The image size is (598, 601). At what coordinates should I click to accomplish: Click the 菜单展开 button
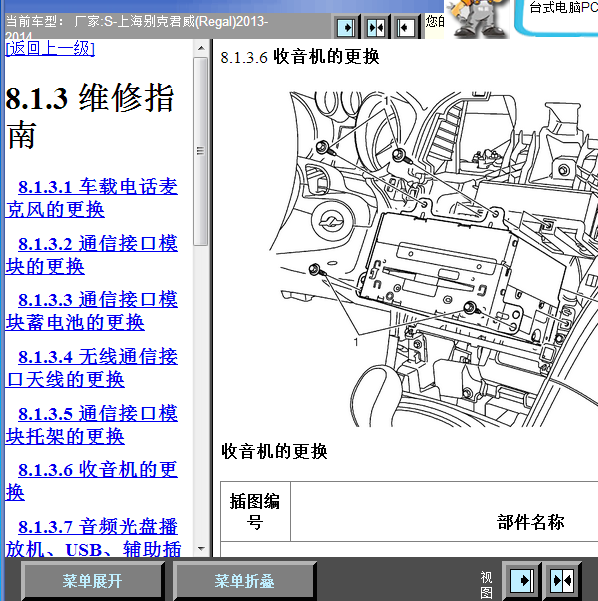tap(93, 581)
